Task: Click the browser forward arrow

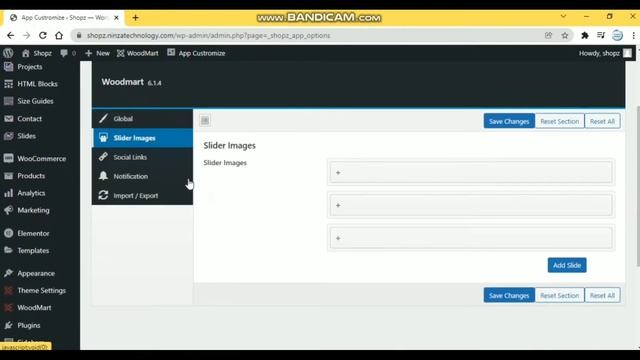Action: (x=27, y=36)
